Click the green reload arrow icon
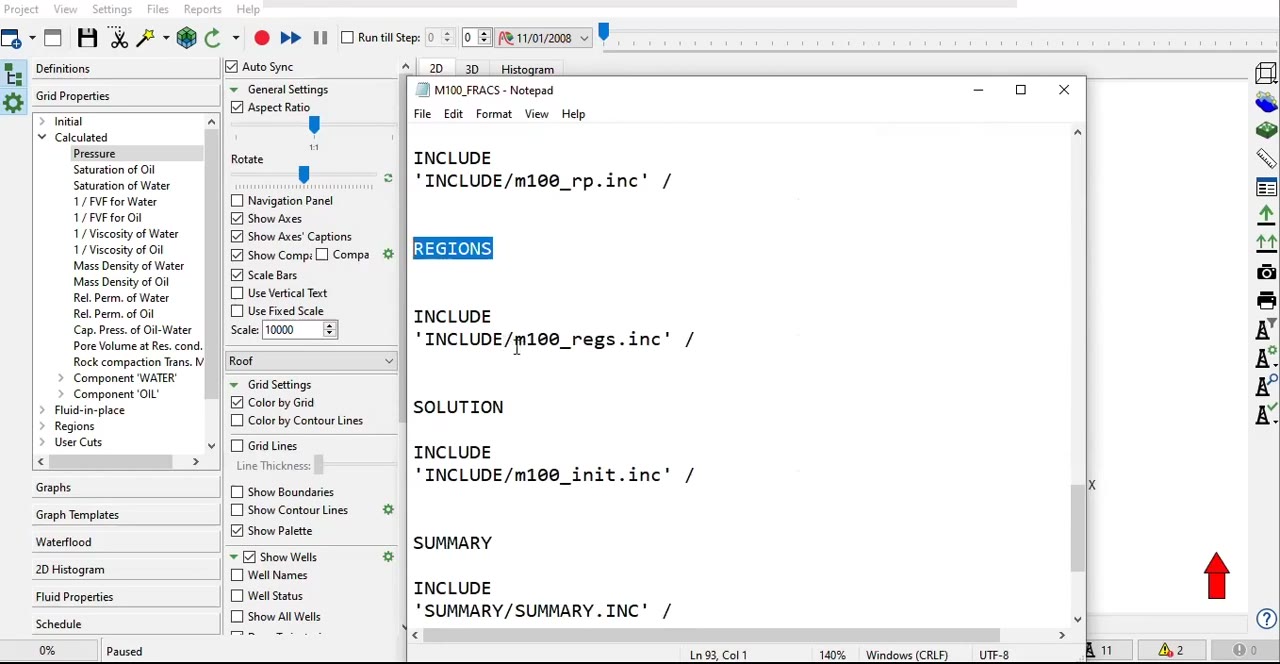This screenshot has height=664, width=1280. click(212, 38)
